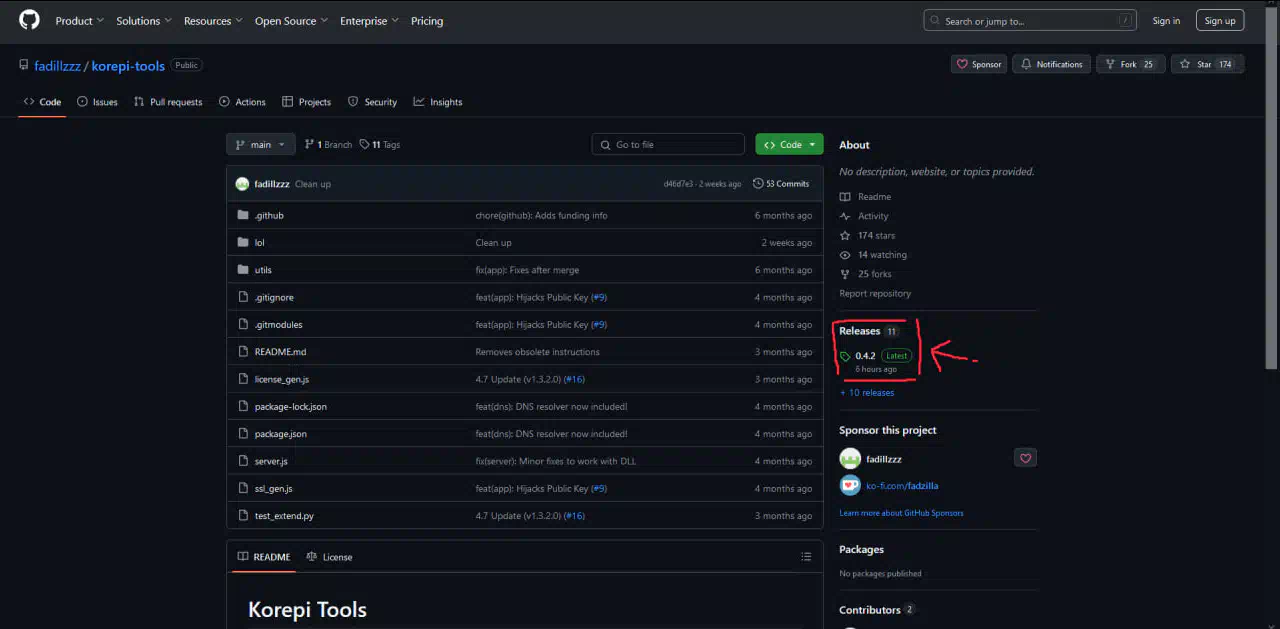Viewport: 1280px width, 629px height.
Task: View the 14 watching link
Action: tap(874, 255)
